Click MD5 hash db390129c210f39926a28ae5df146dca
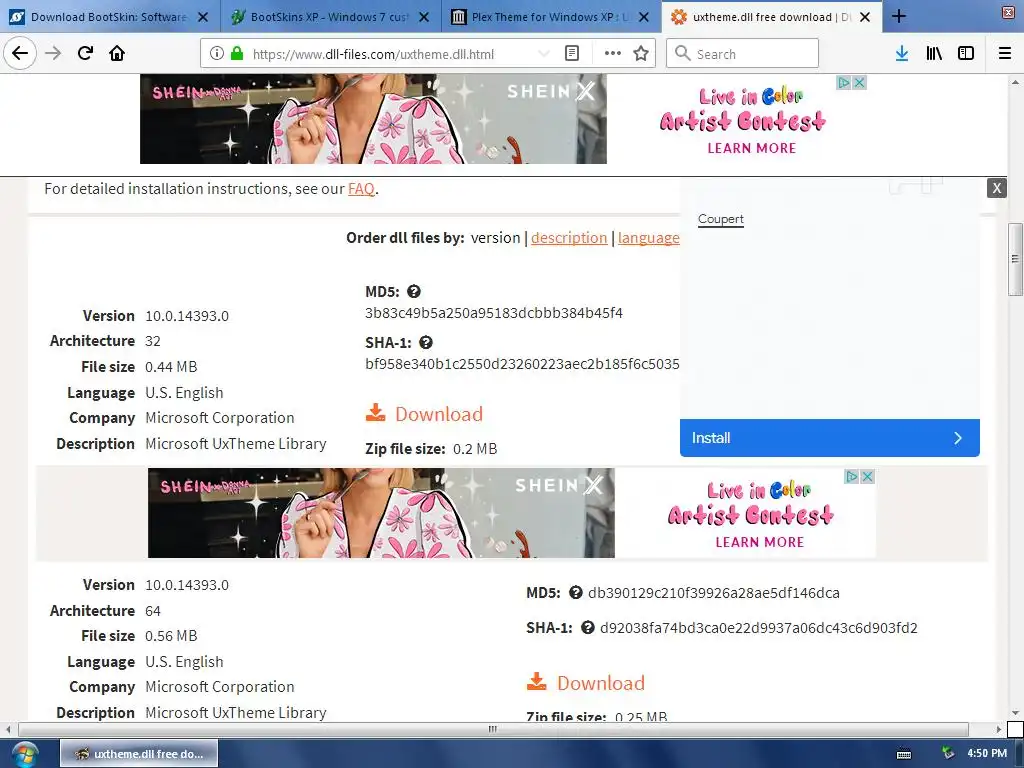1024x768 pixels. [714, 592]
